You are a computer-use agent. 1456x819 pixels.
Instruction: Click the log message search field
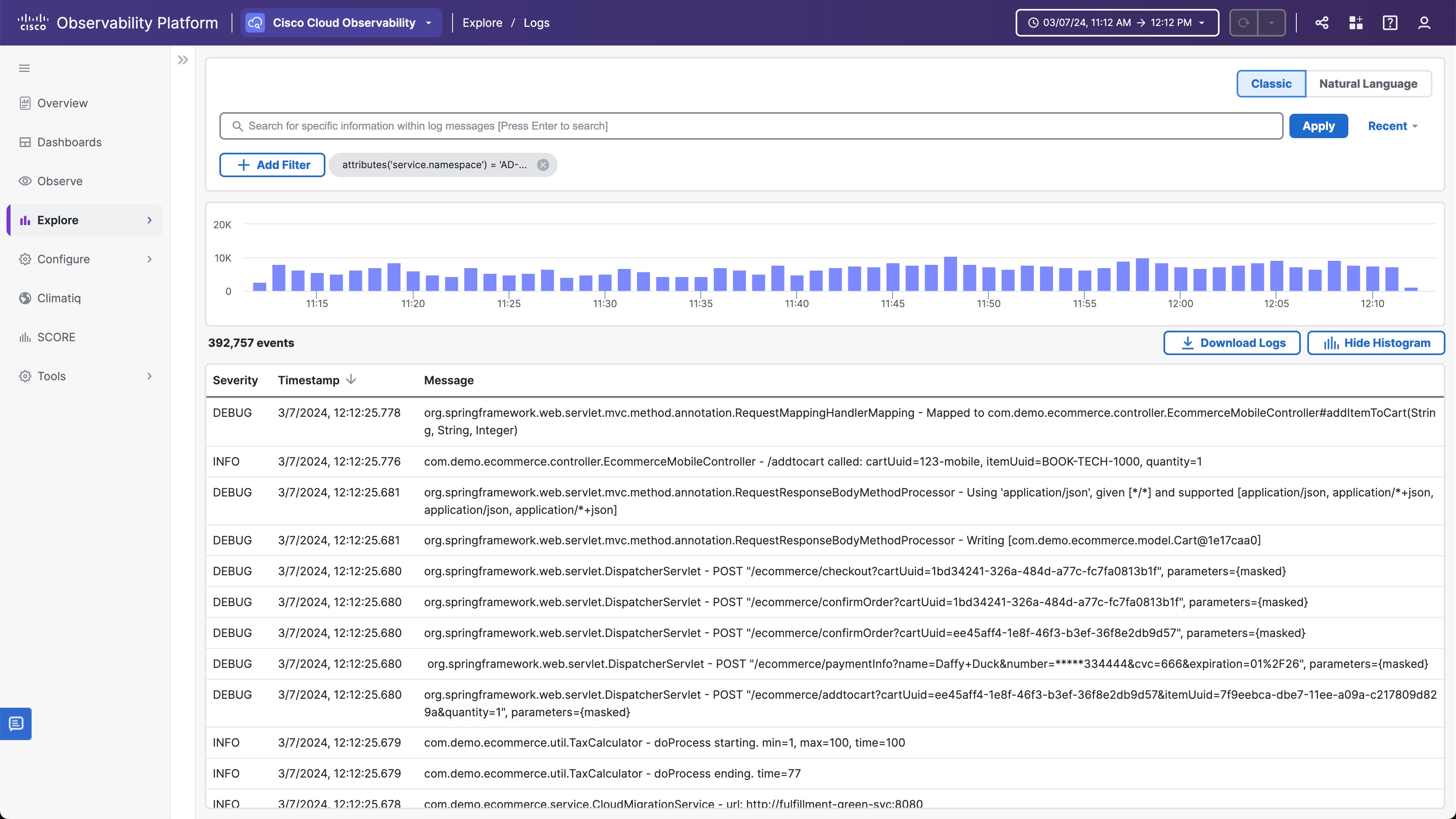(751, 126)
